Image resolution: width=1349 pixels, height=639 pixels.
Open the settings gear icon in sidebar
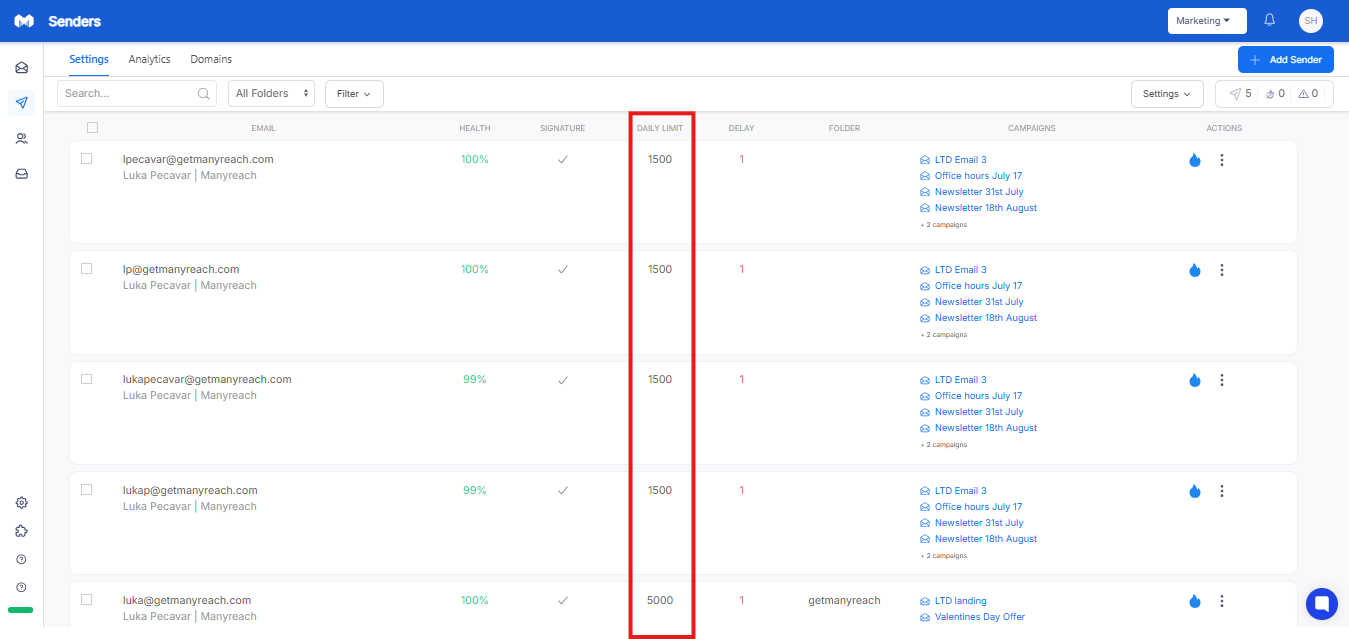pos(22,503)
